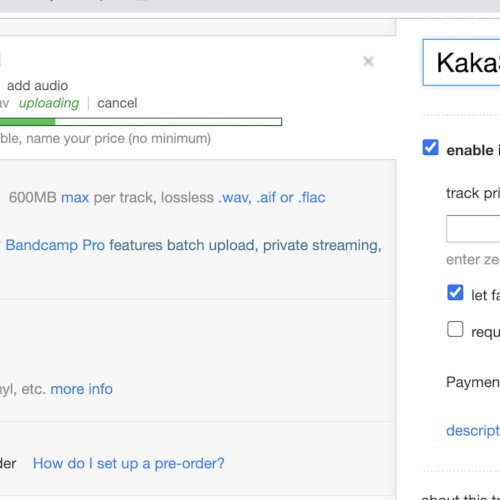The height and width of the screenshot is (500, 500).
Task: Click the Payment label text
Action: click(x=473, y=382)
